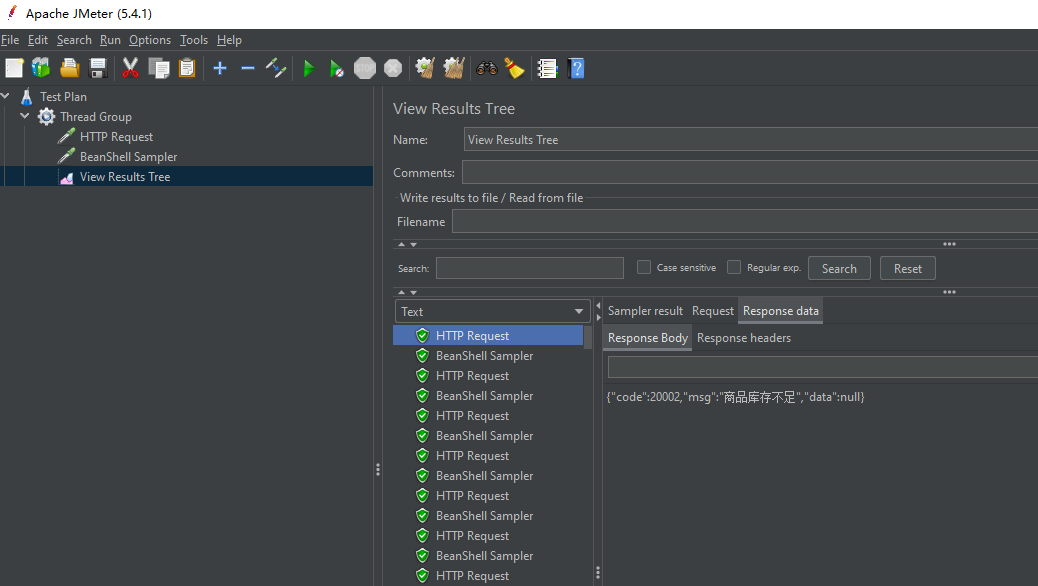Switch to the Response headers sub-tab

(x=743, y=338)
